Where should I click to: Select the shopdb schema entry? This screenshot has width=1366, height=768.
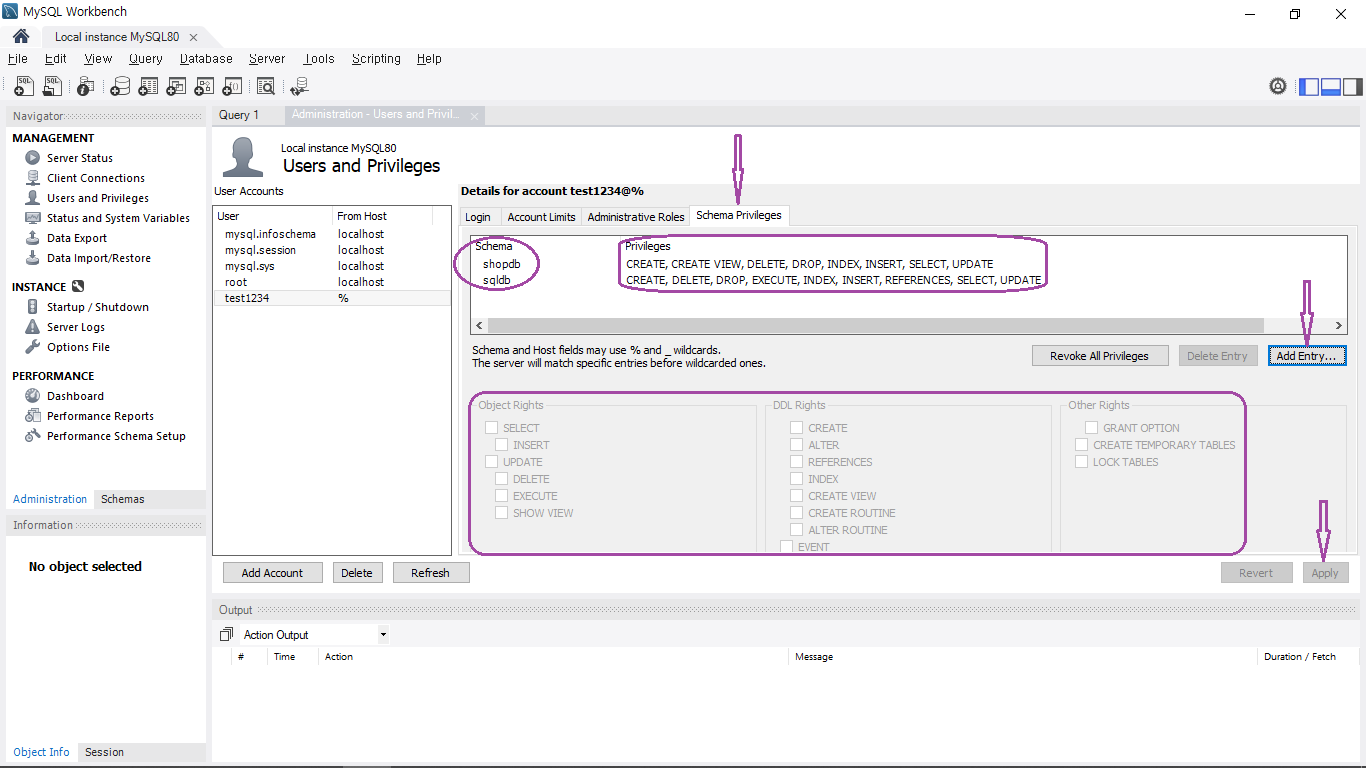(502, 264)
